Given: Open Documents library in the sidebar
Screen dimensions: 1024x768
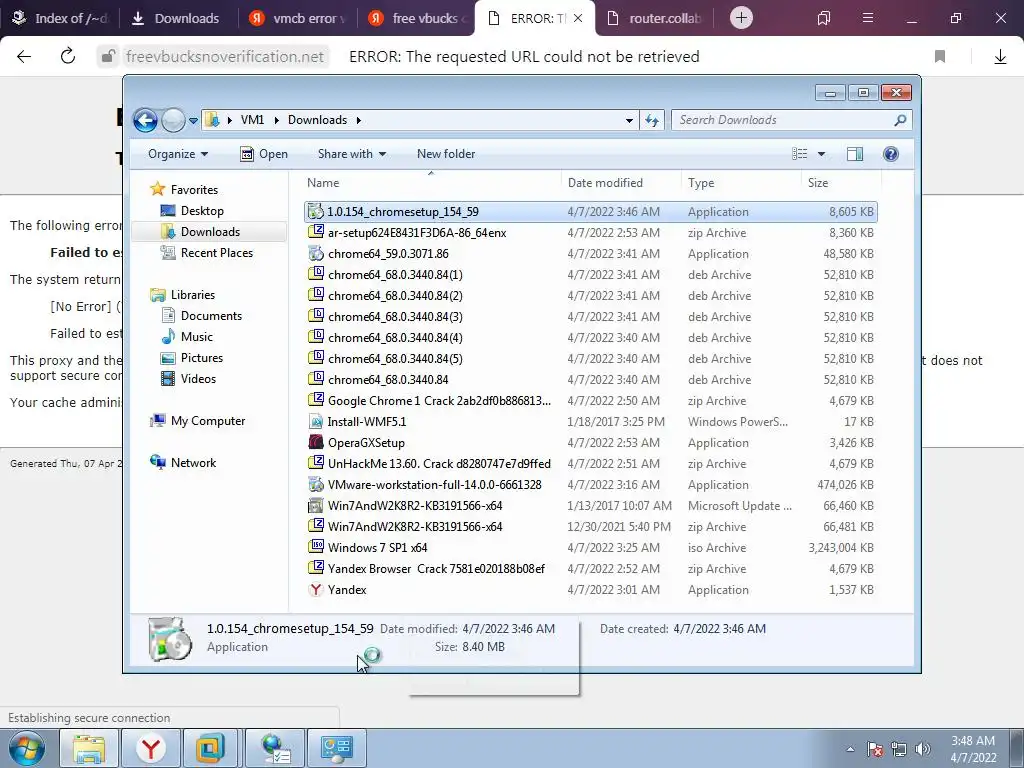Looking at the screenshot, I should [x=211, y=316].
